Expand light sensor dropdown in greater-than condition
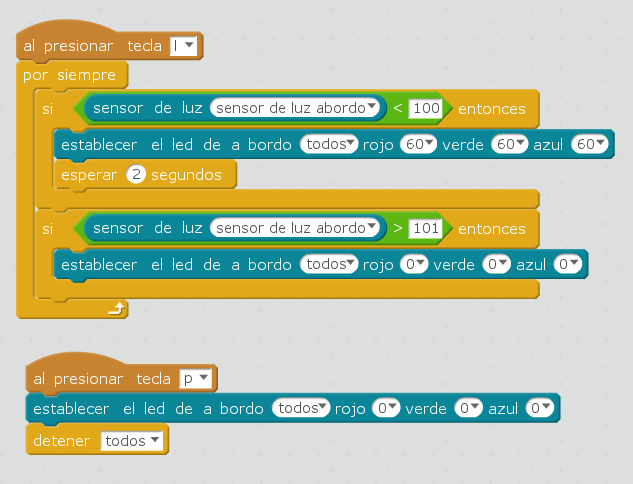This screenshot has width=633, height=484. pyautogui.click(x=298, y=228)
